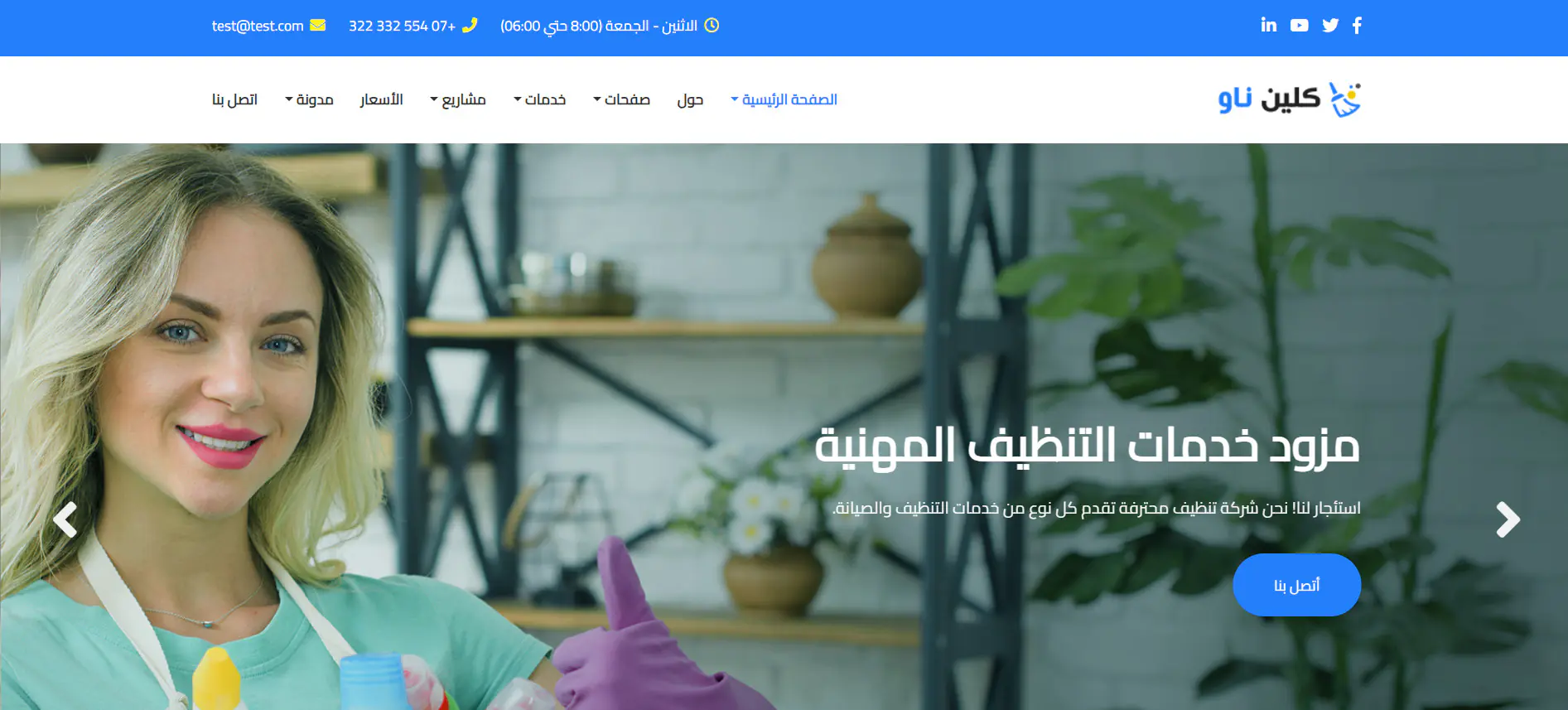Open the Twitter social icon
1568x710 pixels.
tap(1330, 26)
